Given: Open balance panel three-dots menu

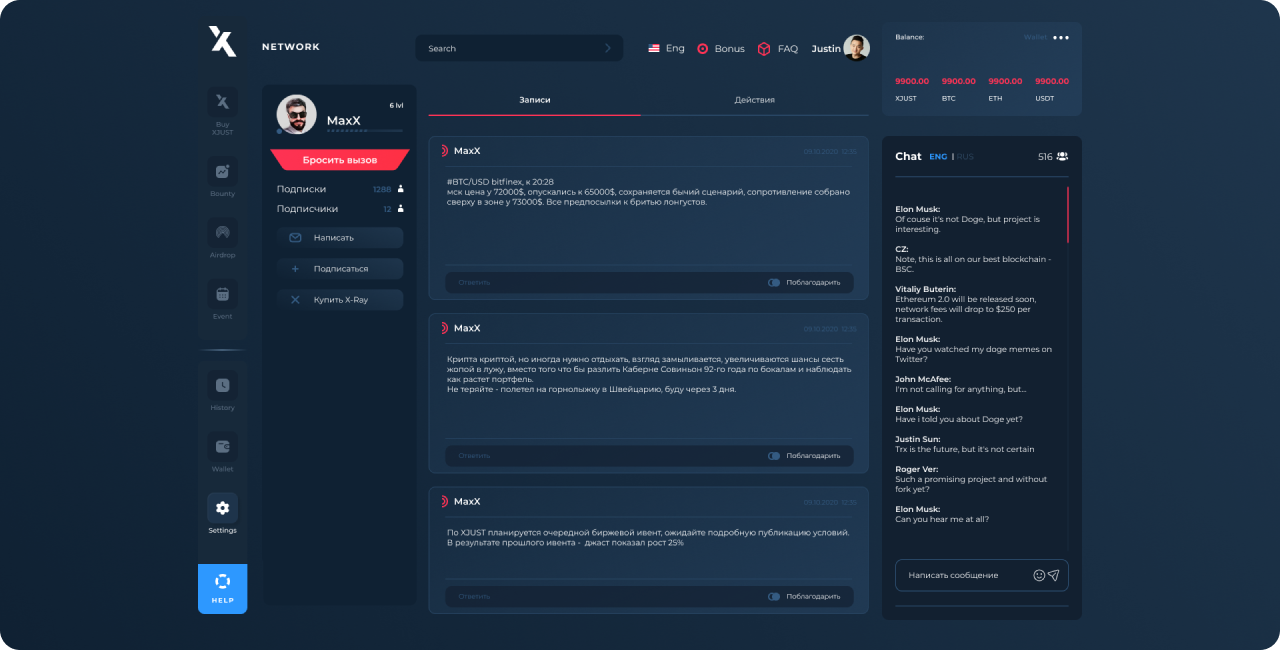Looking at the screenshot, I should 1061,38.
